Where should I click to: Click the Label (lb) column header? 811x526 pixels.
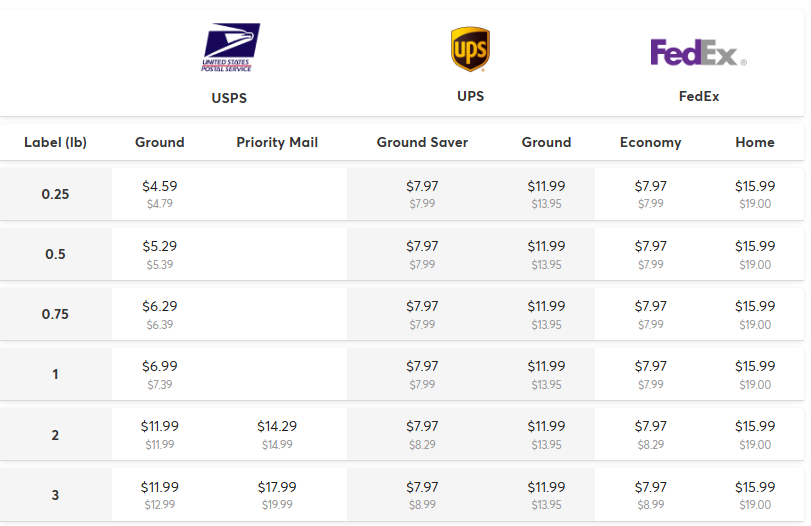[x=55, y=142]
